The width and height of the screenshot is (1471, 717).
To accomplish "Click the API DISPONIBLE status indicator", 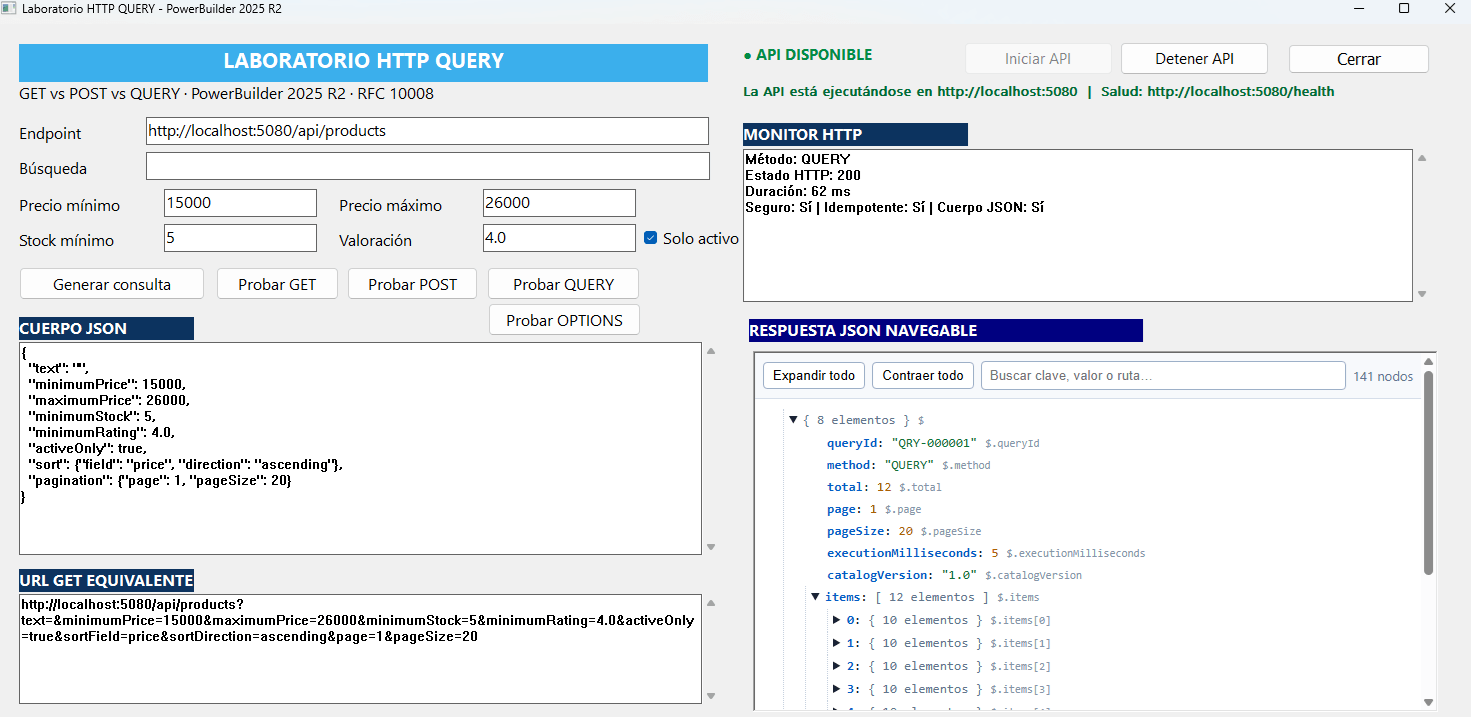I will click(x=808, y=55).
